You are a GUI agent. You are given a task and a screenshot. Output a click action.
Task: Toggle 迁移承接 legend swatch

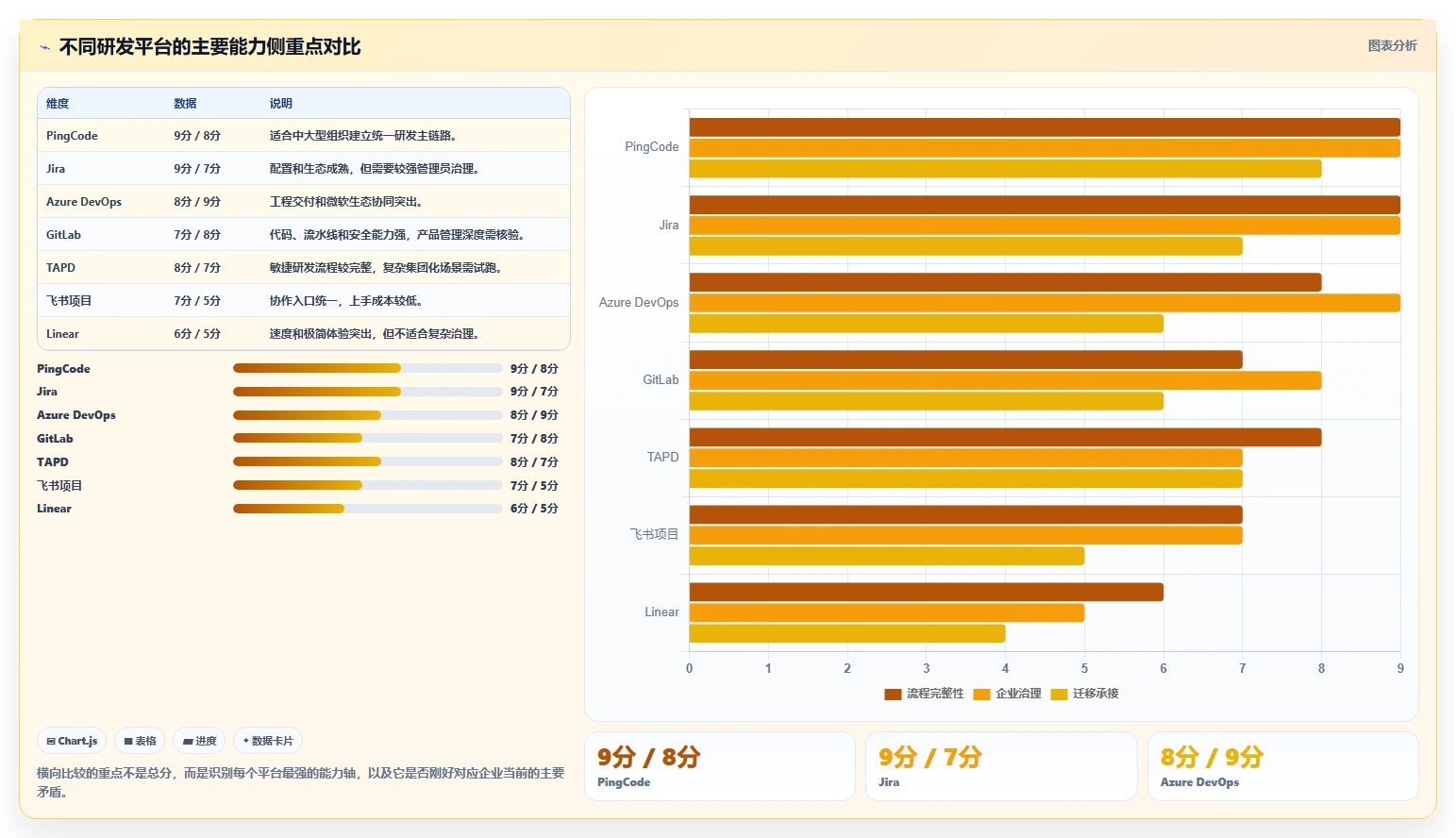point(1059,694)
